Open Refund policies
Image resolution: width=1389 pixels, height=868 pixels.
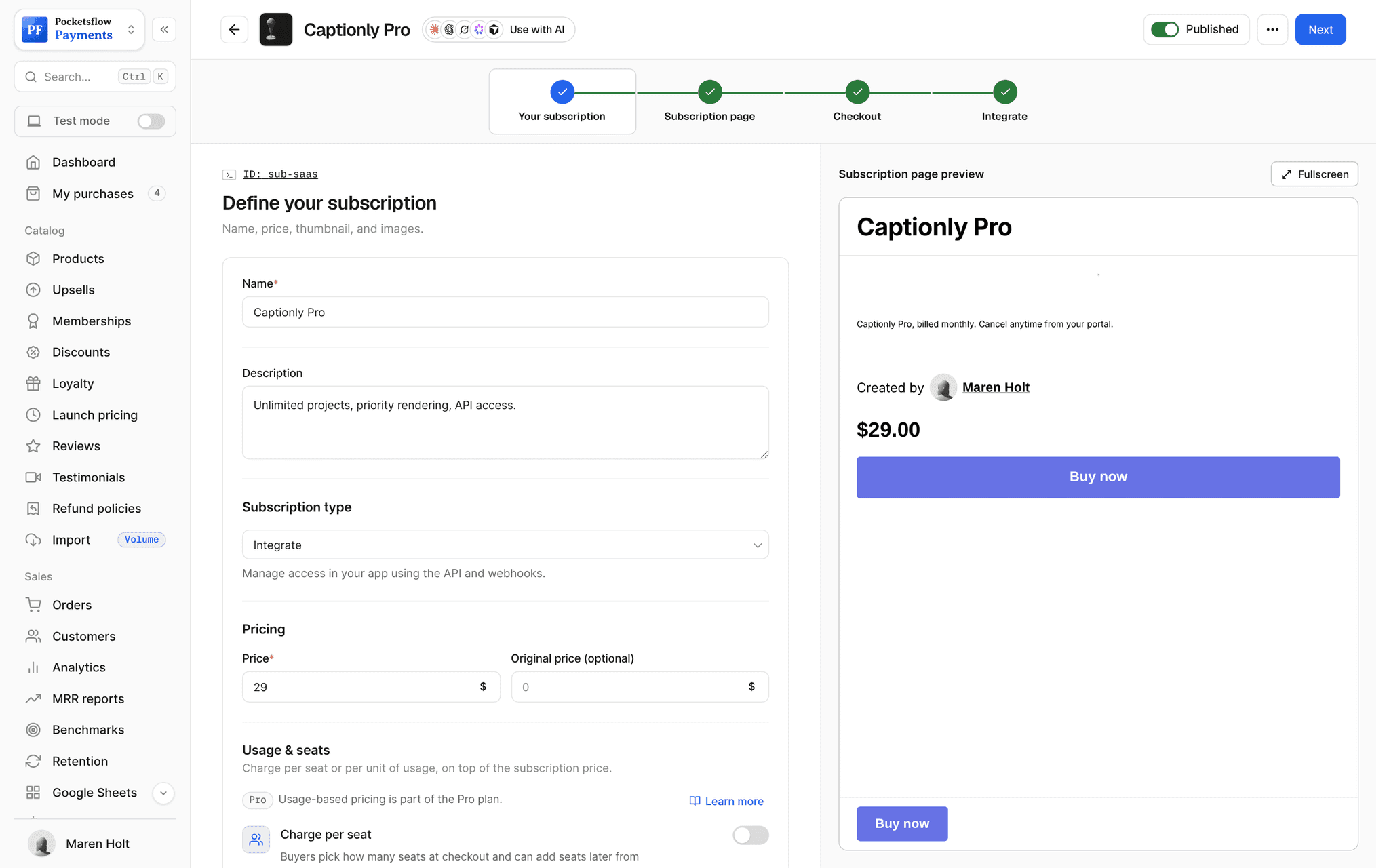95,509
